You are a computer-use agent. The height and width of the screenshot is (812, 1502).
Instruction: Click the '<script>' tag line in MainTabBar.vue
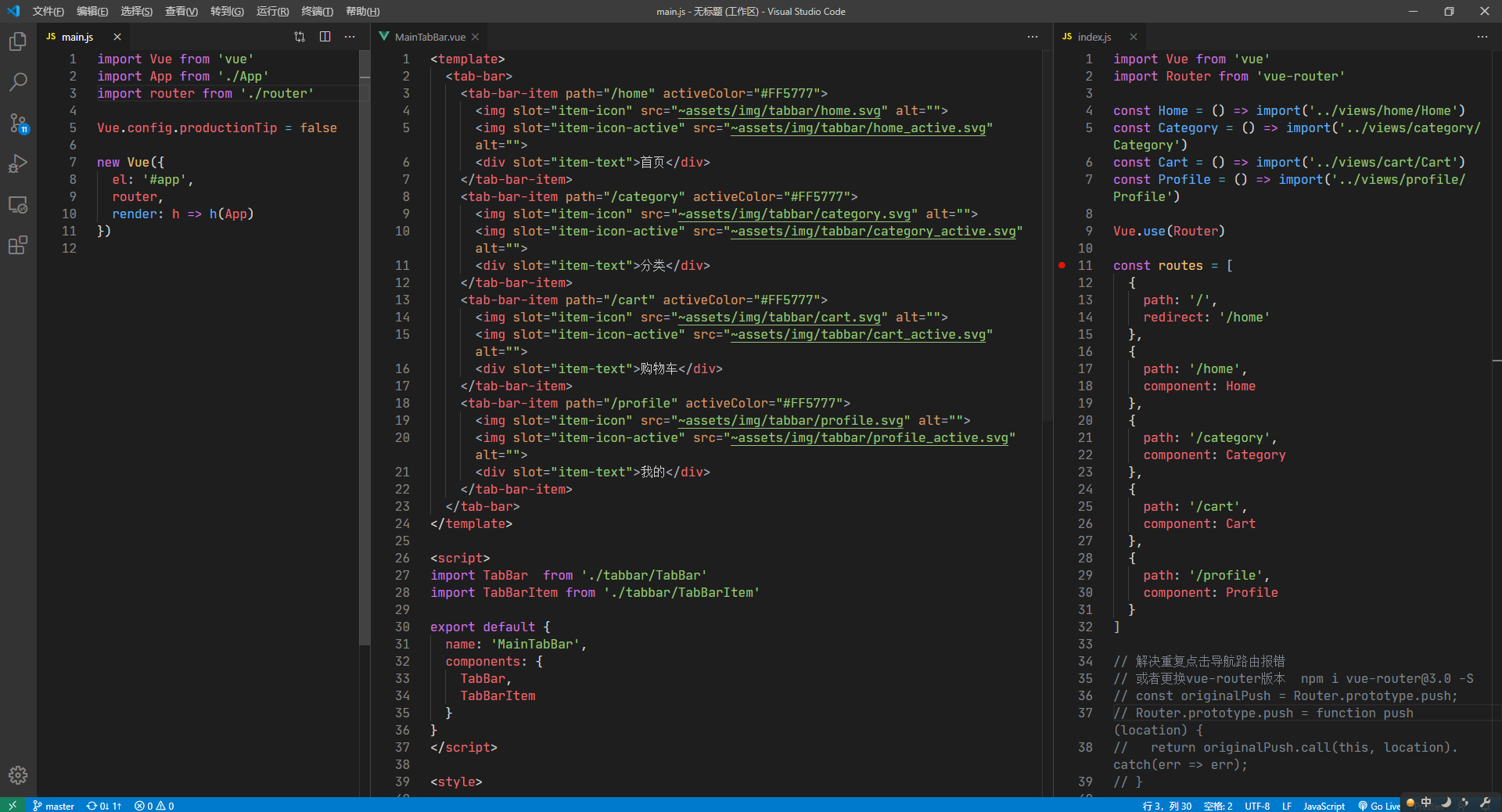[x=460, y=558]
